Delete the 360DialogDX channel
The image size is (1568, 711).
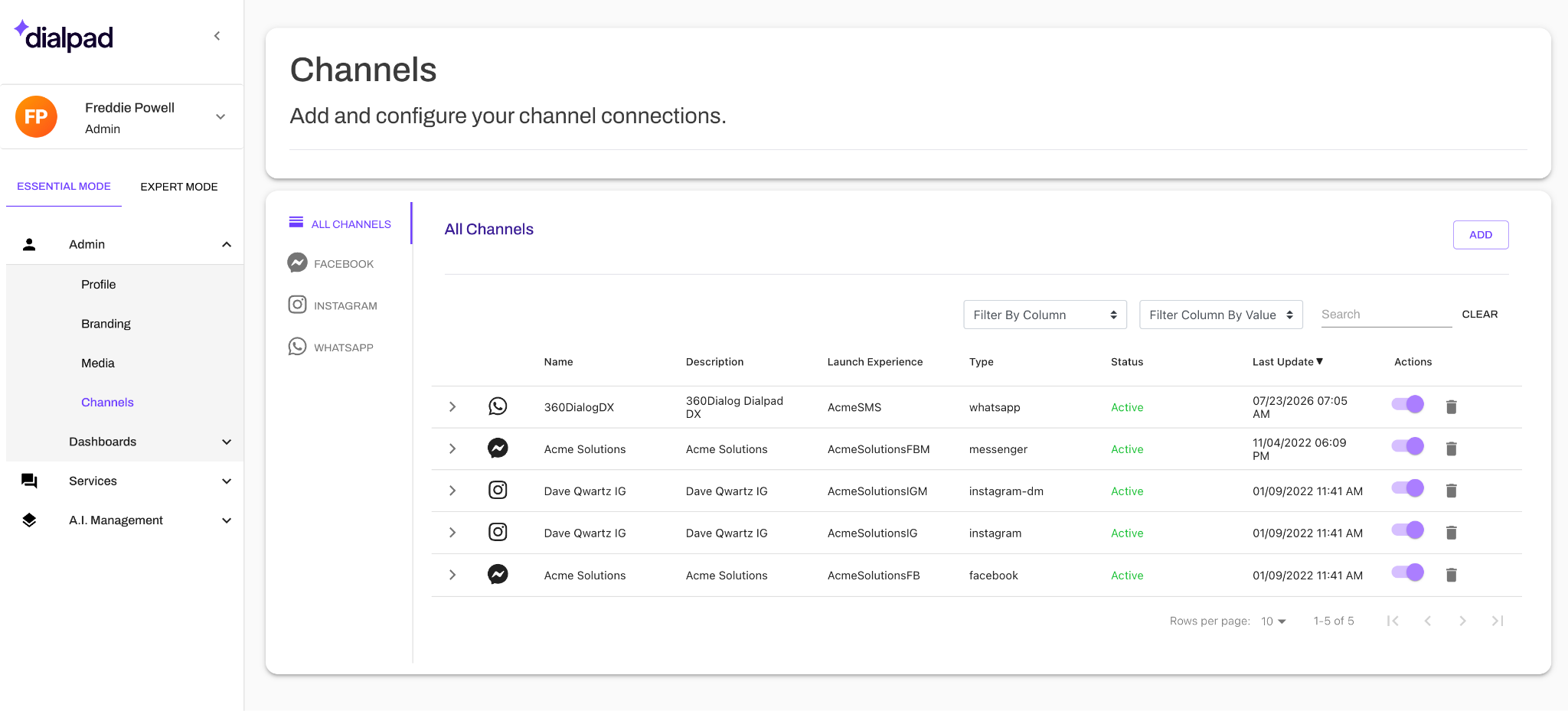1451,406
